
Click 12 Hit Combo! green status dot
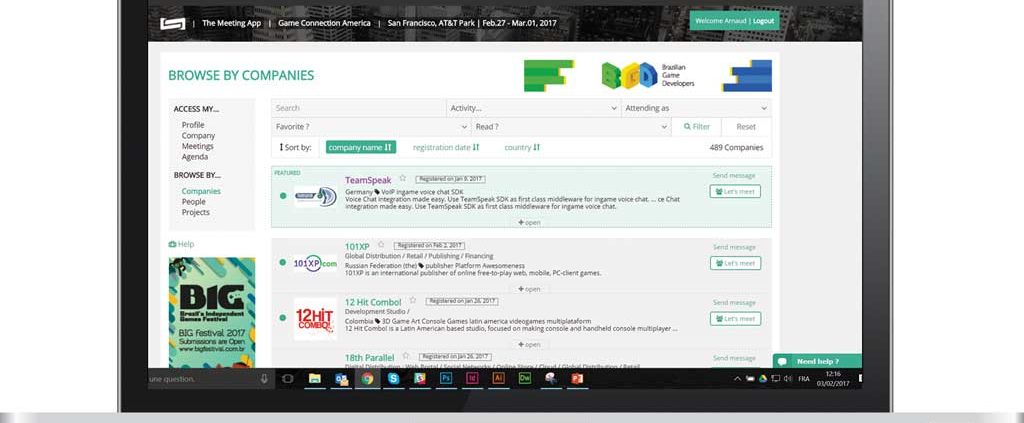coord(283,318)
